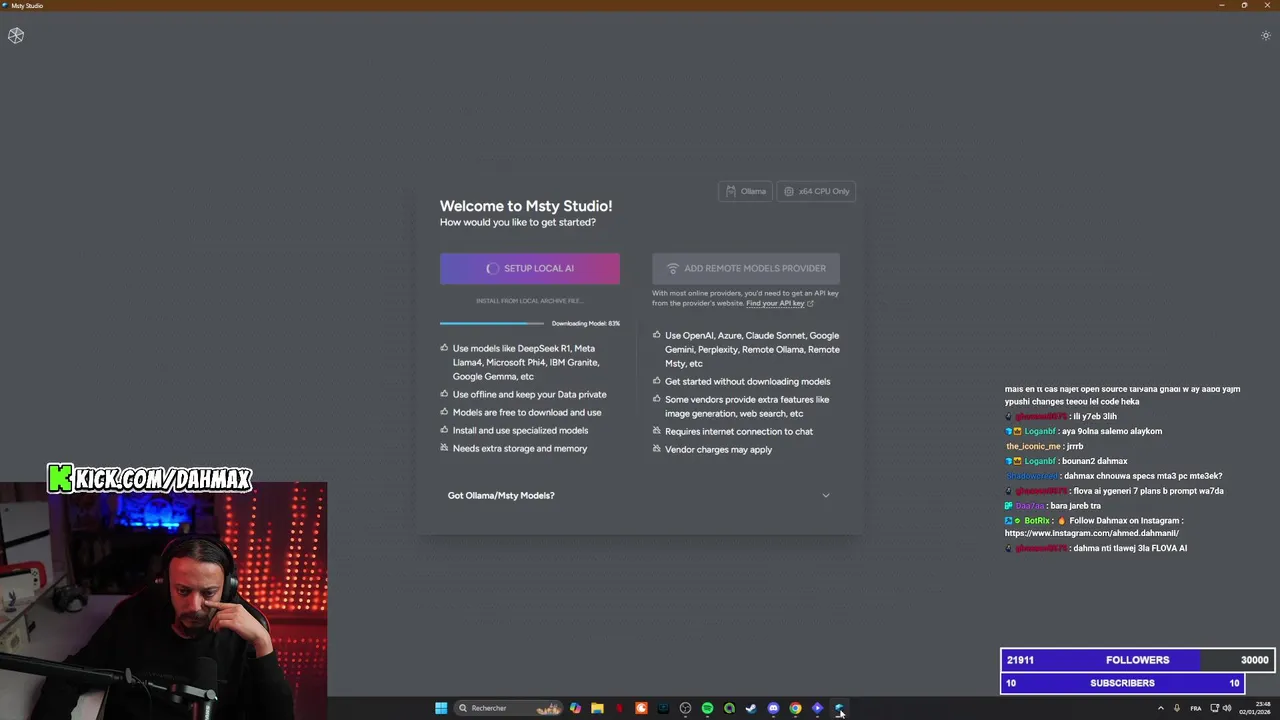This screenshot has height=720, width=1280.
Task: Click the_iconic_me username in chat
Action: [1033, 446]
